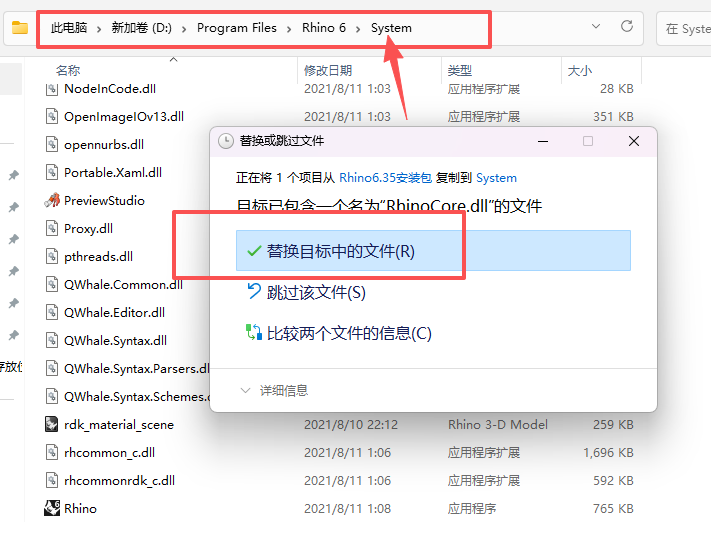
Task: Select the file name 'opennurbs.dll'
Action: click(x=104, y=145)
